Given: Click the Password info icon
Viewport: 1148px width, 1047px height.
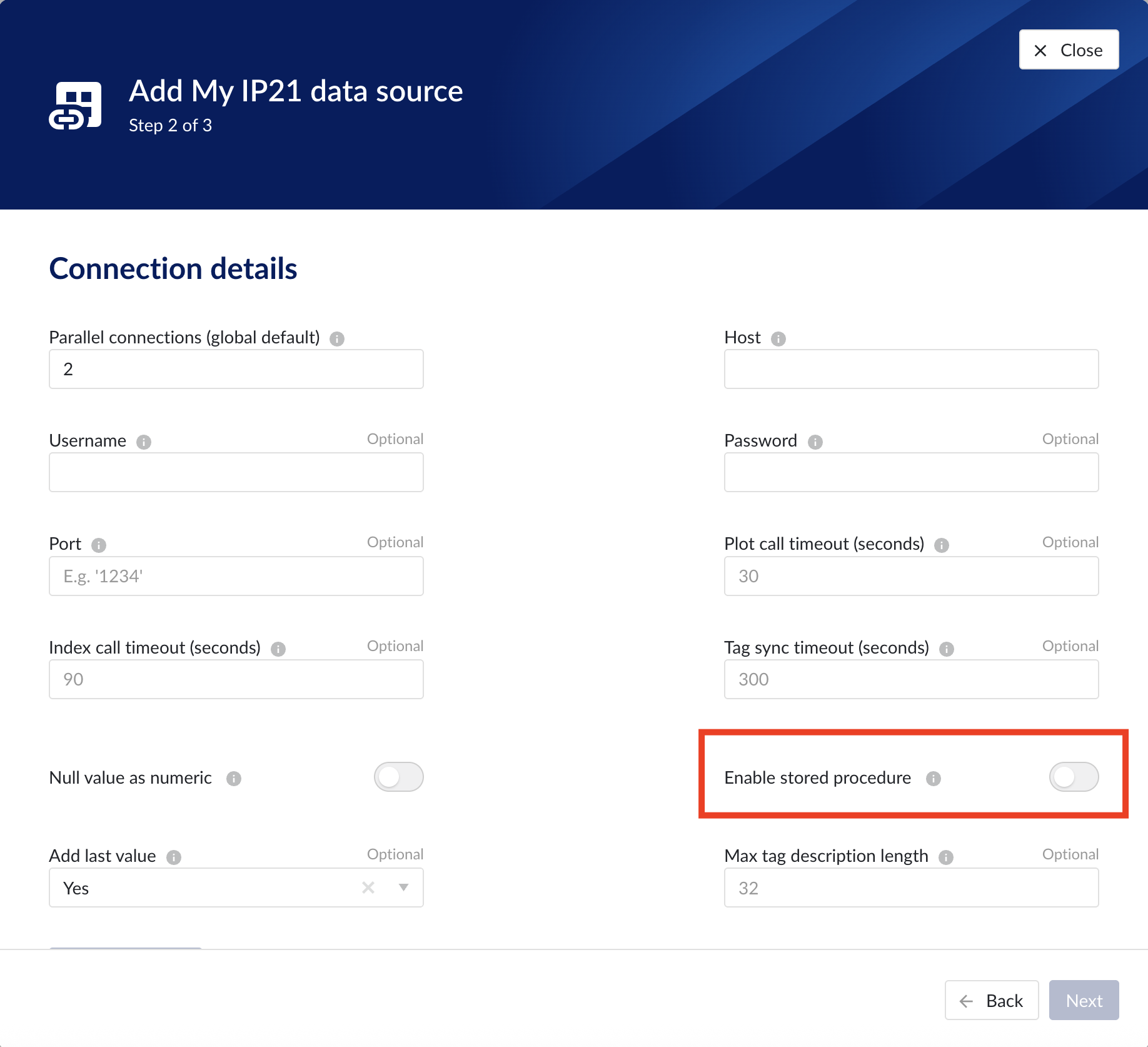Looking at the screenshot, I should (x=815, y=442).
